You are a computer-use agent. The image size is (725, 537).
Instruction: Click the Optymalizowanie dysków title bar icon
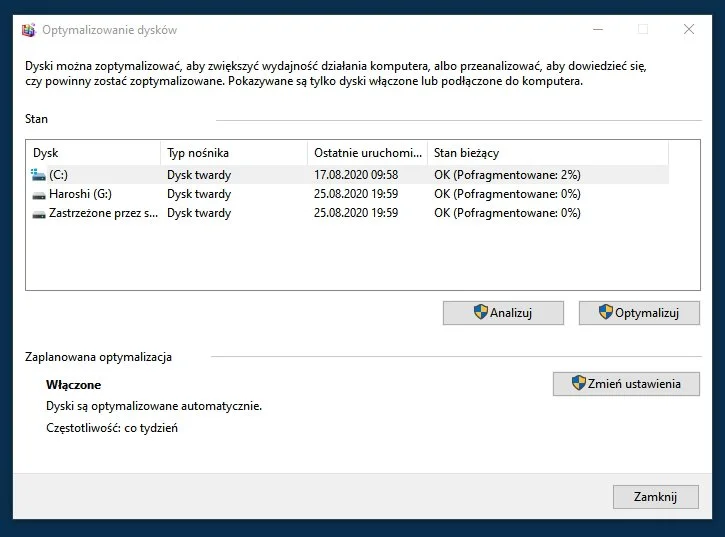point(29,30)
